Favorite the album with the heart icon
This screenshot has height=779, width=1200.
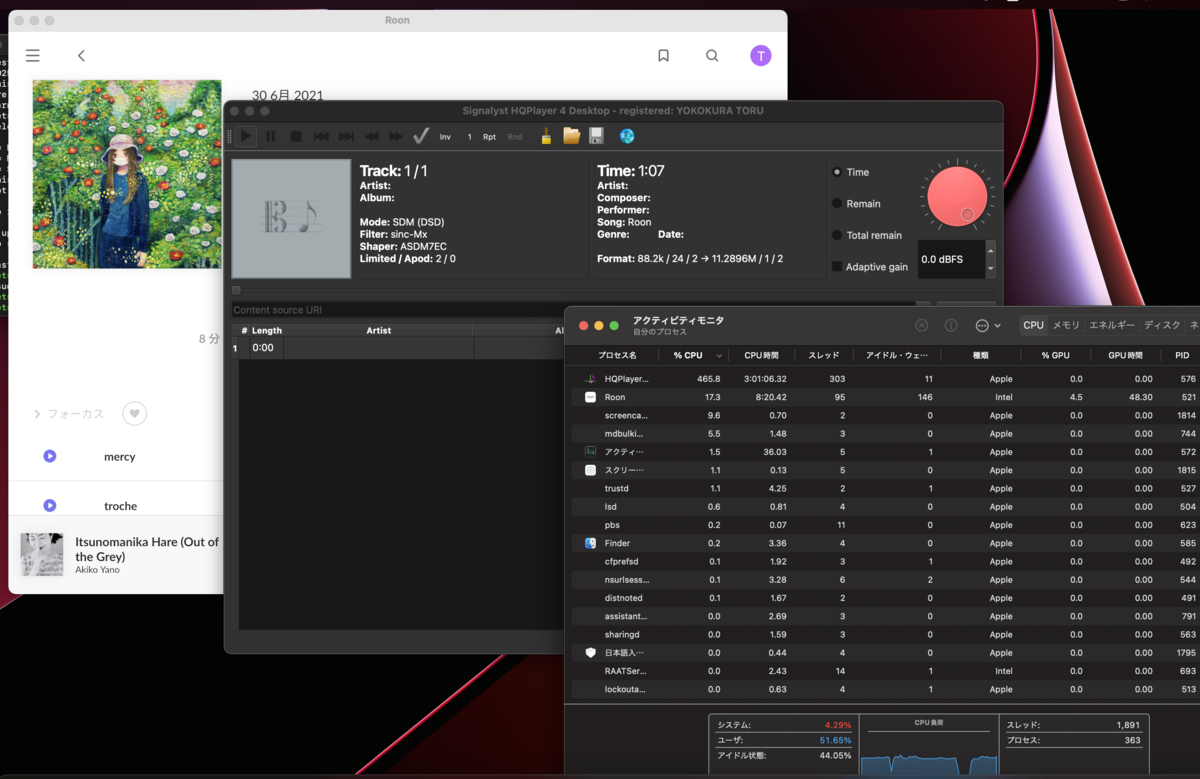134,413
